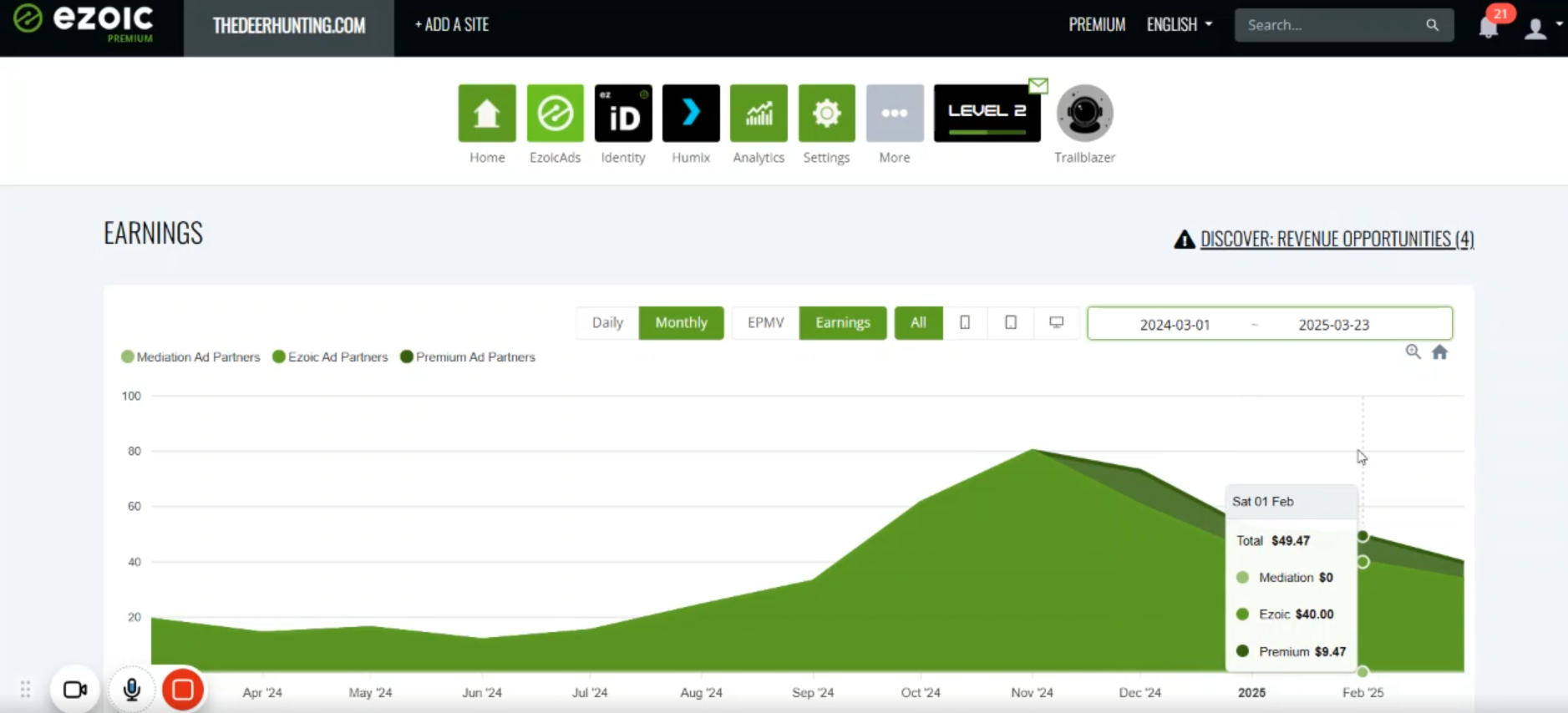Open Discover Revenue Opportunities link
This screenshot has width=1568, height=713.
click(1337, 239)
